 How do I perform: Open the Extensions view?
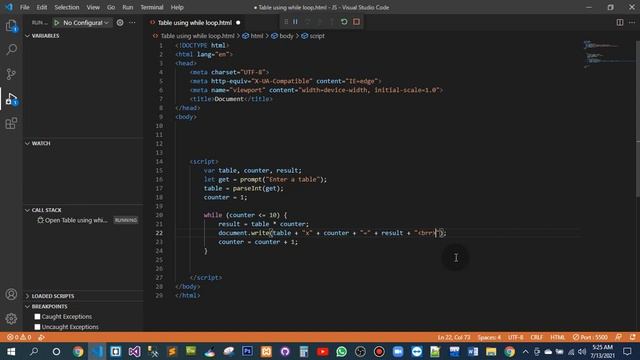tap(11, 123)
